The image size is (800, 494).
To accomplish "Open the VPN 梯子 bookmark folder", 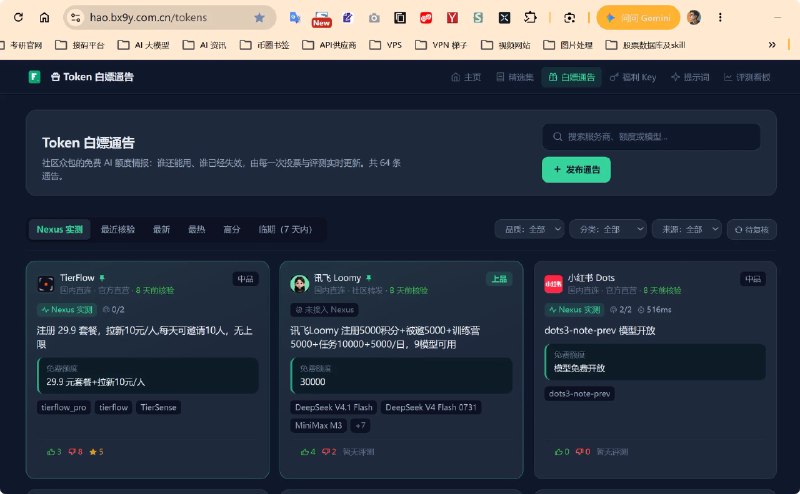I will pyautogui.click(x=441, y=45).
